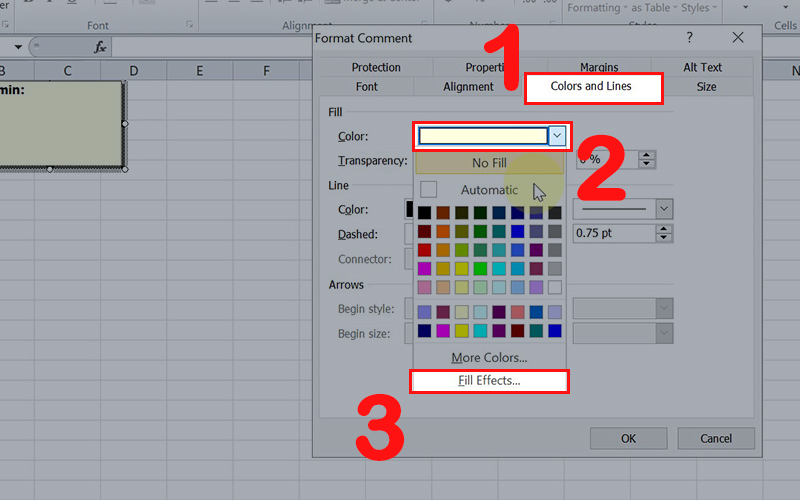The width and height of the screenshot is (800, 500).
Task: Close the Format Comment dialog with X
Action: pyautogui.click(x=738, y=37)
